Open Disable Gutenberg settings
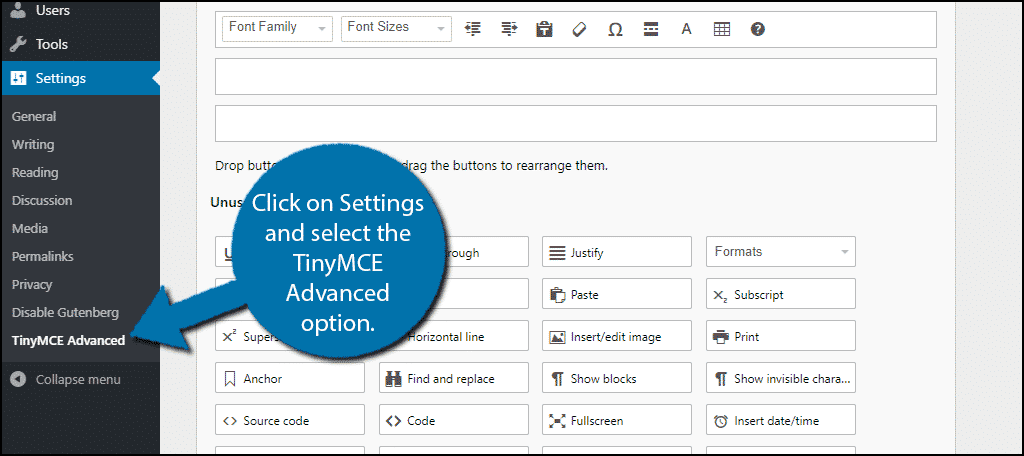 [65, 312]
